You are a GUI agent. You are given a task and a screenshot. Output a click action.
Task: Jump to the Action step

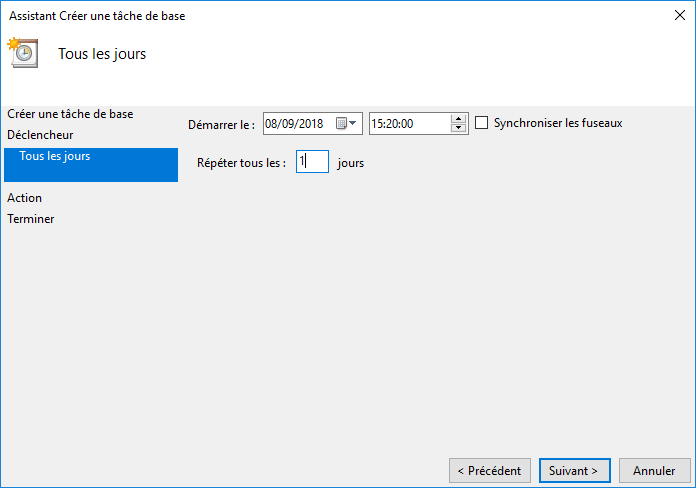[24, 198]
